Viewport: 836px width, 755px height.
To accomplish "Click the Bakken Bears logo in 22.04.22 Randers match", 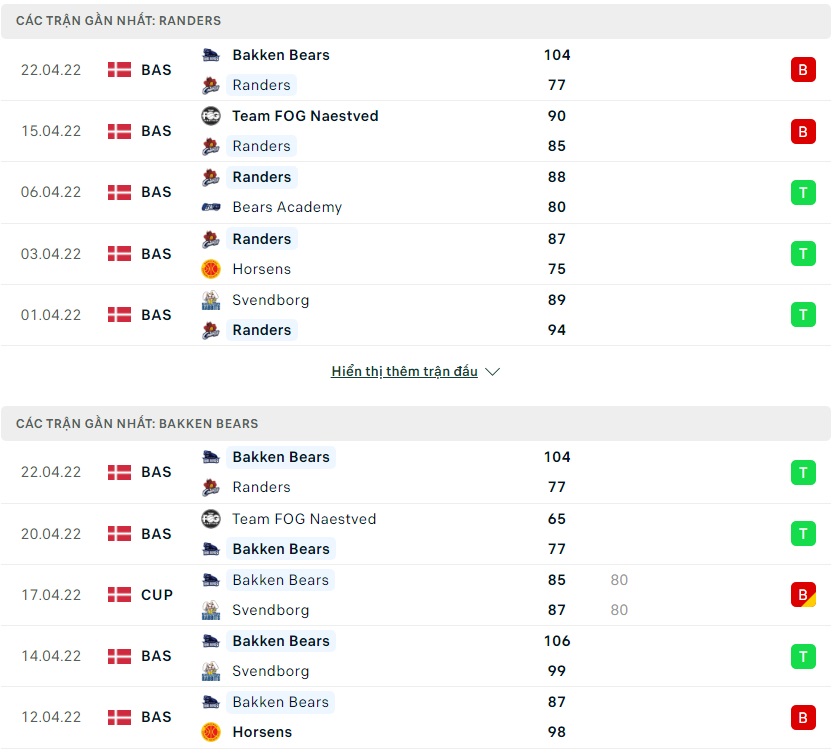I will 211,55.
